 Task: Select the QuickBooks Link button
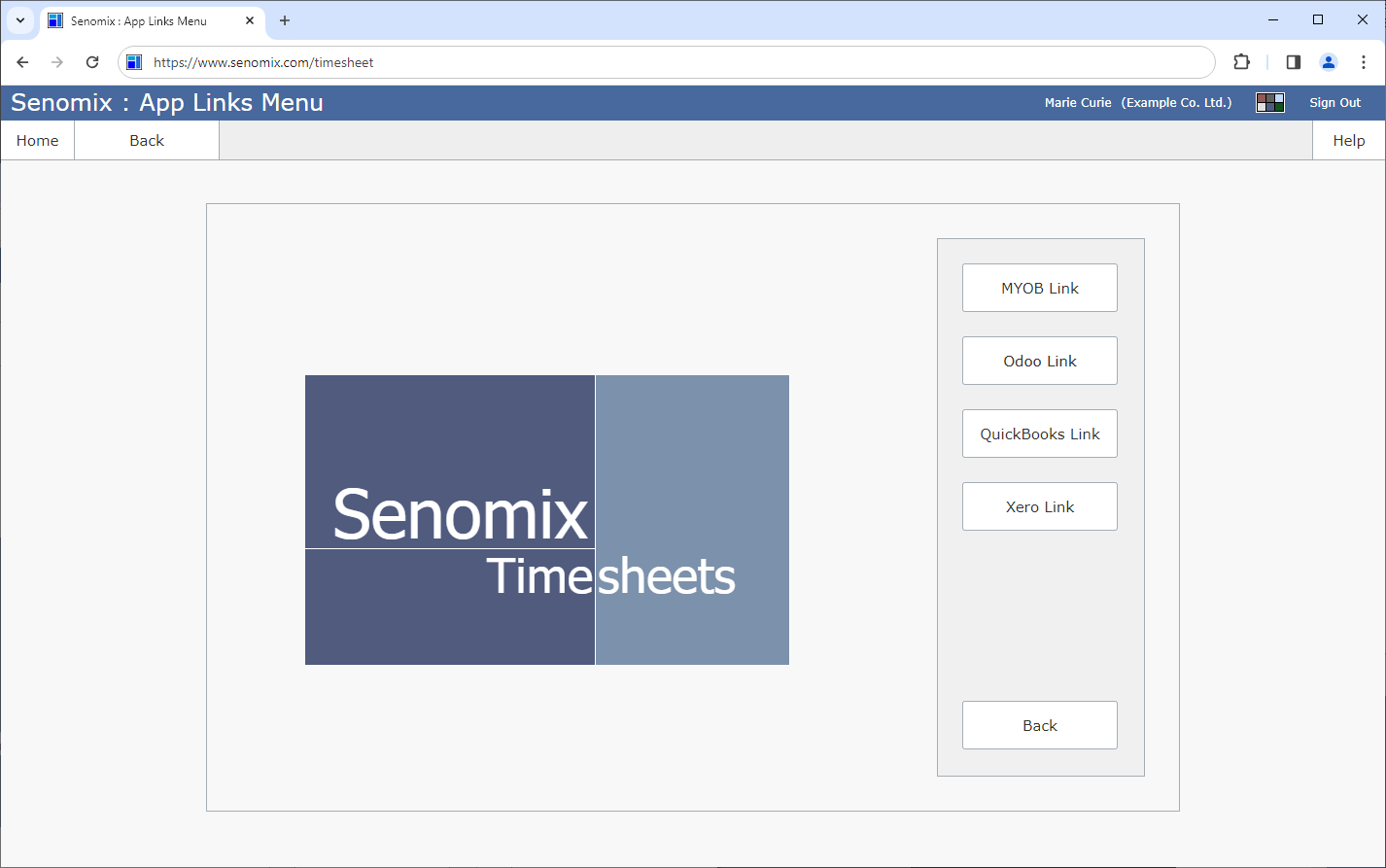click(1039, 434)
